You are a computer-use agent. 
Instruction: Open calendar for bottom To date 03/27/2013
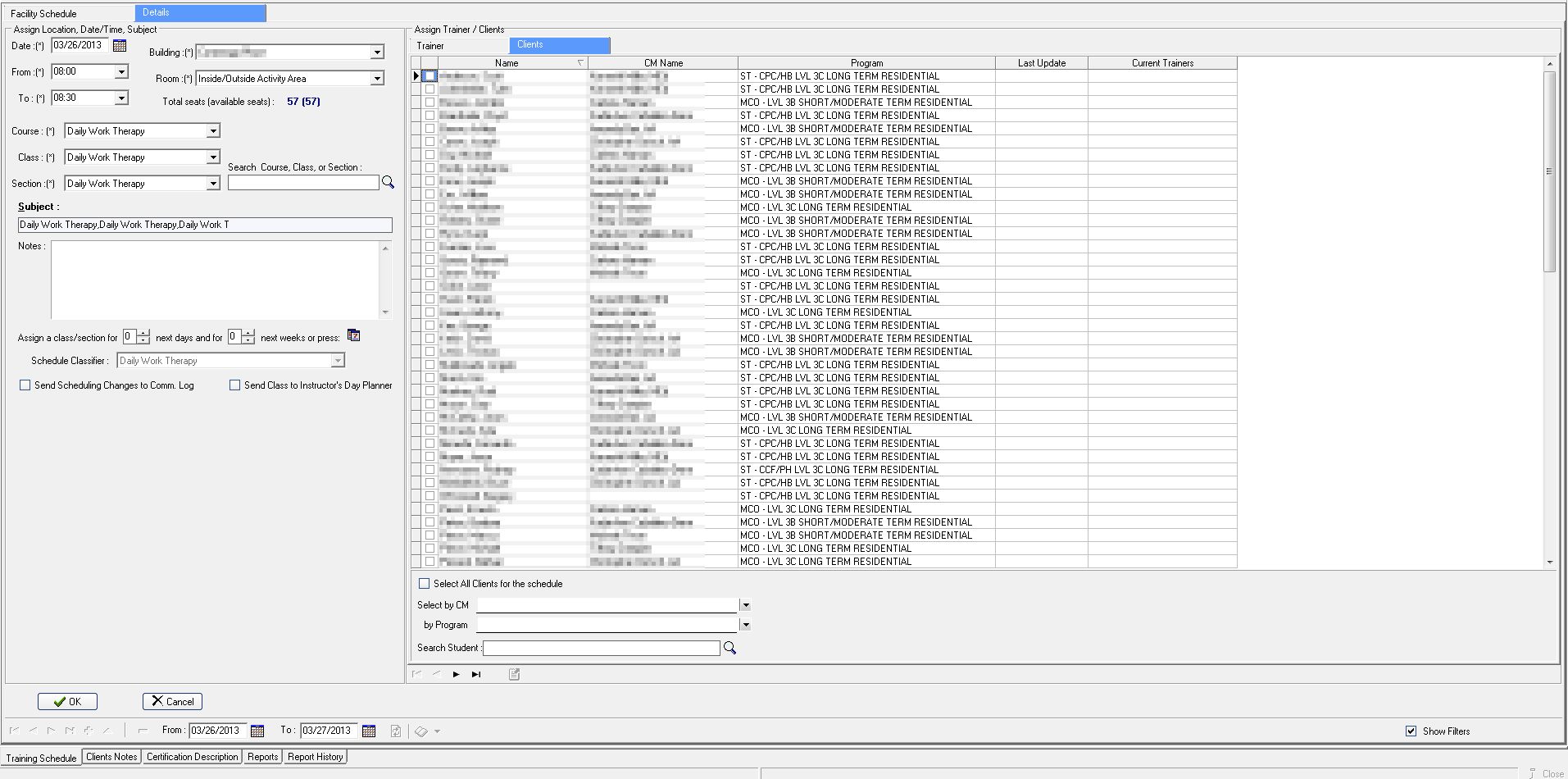[369, 731]
